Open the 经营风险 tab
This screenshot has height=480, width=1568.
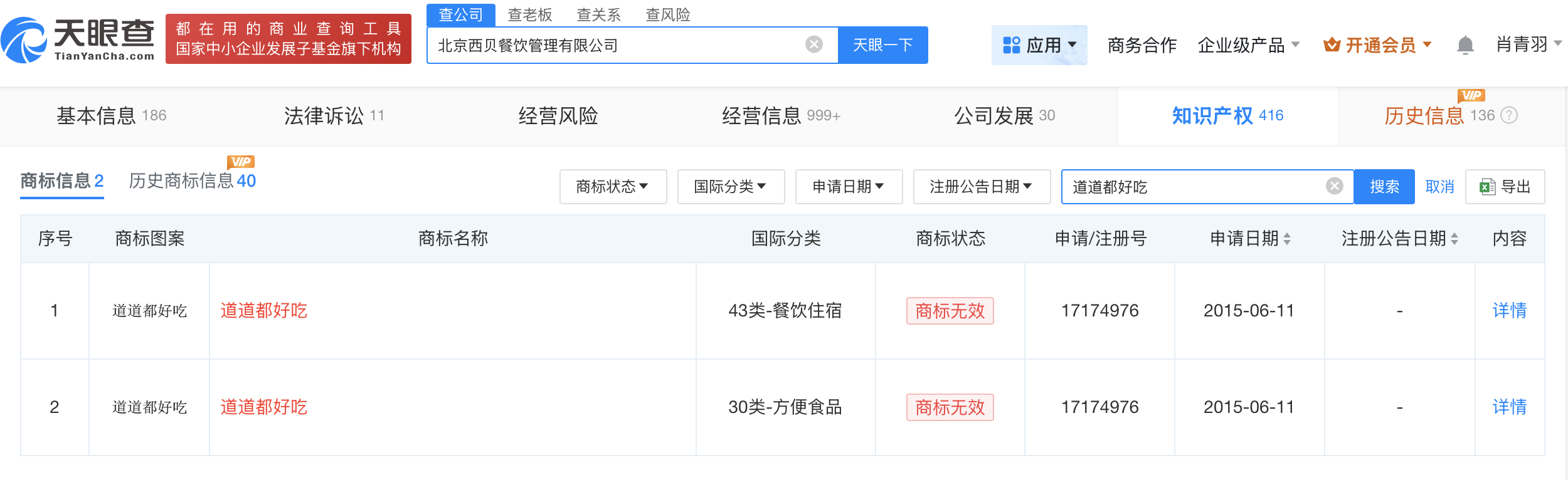coord(558,116)
